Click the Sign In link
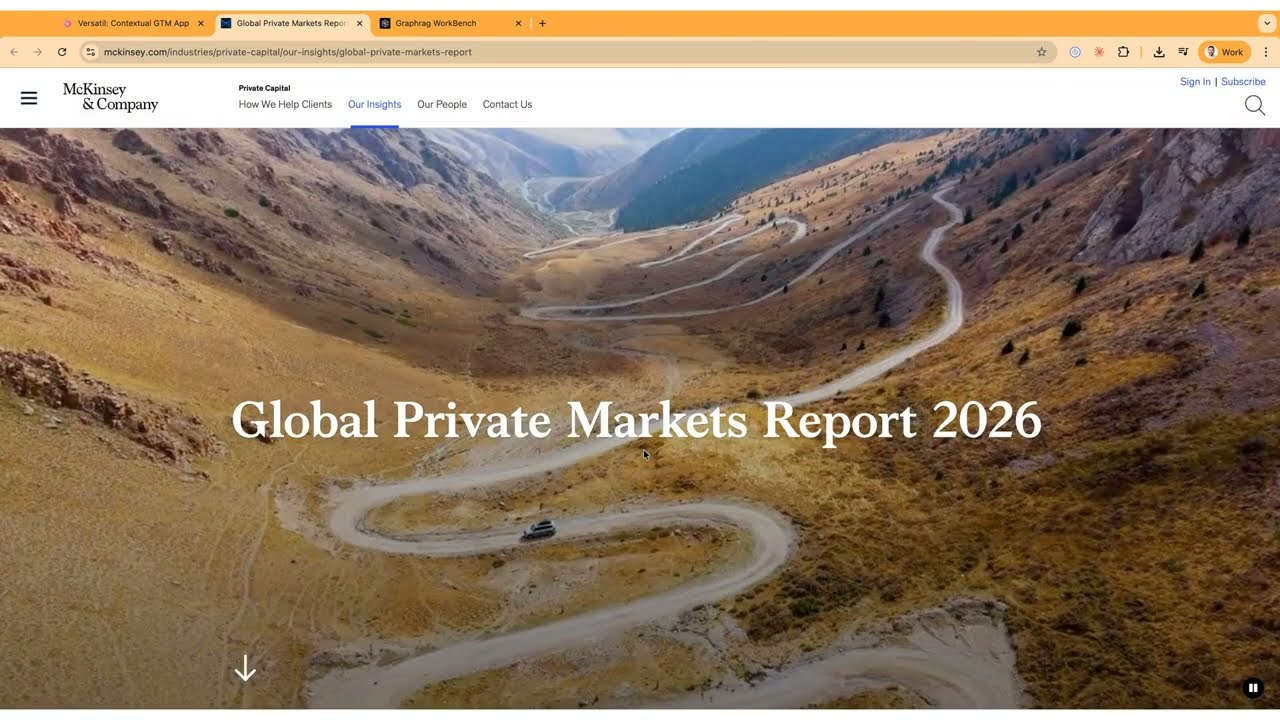 [x=1195, y=82]
